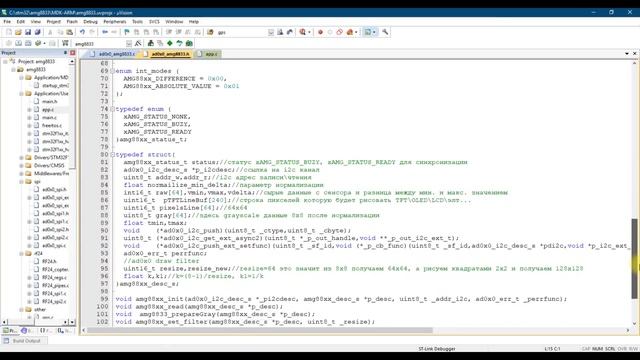The height and width of the screenshot is (360, 640).
Task: Open the find text combo dropdown
Action: point(271,32)
